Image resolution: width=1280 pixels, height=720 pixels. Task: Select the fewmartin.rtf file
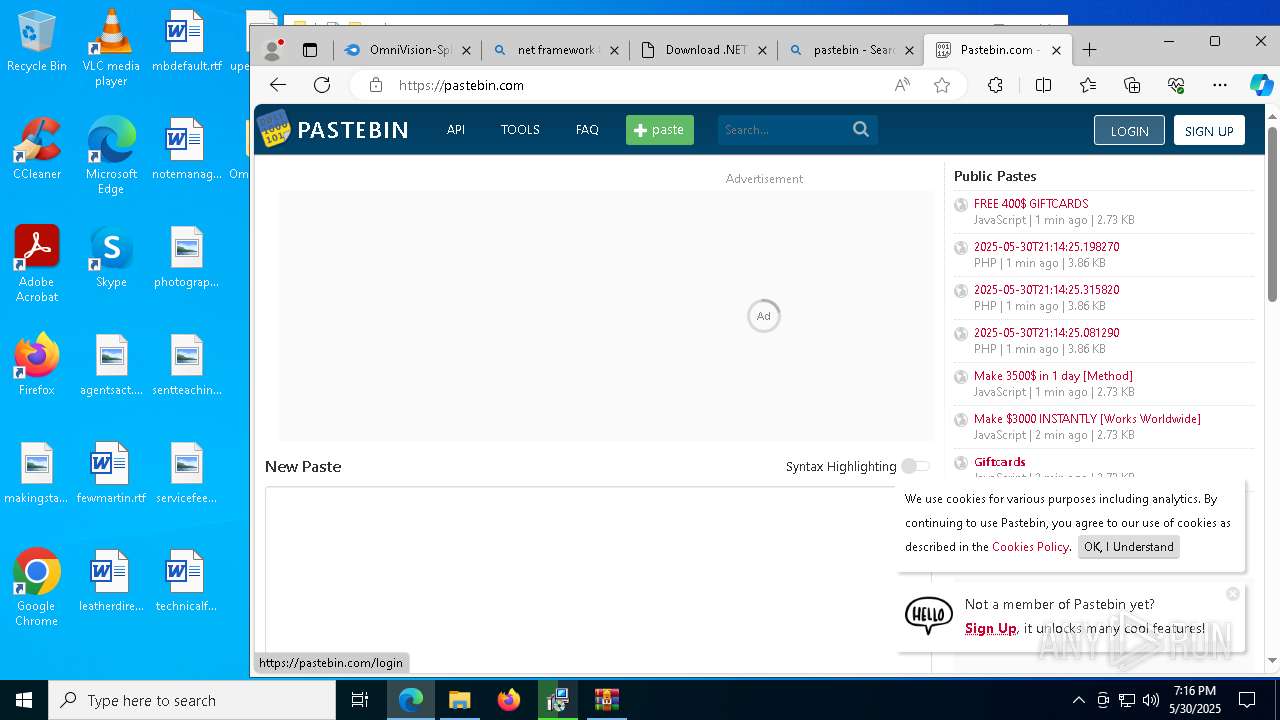(111, 473)
